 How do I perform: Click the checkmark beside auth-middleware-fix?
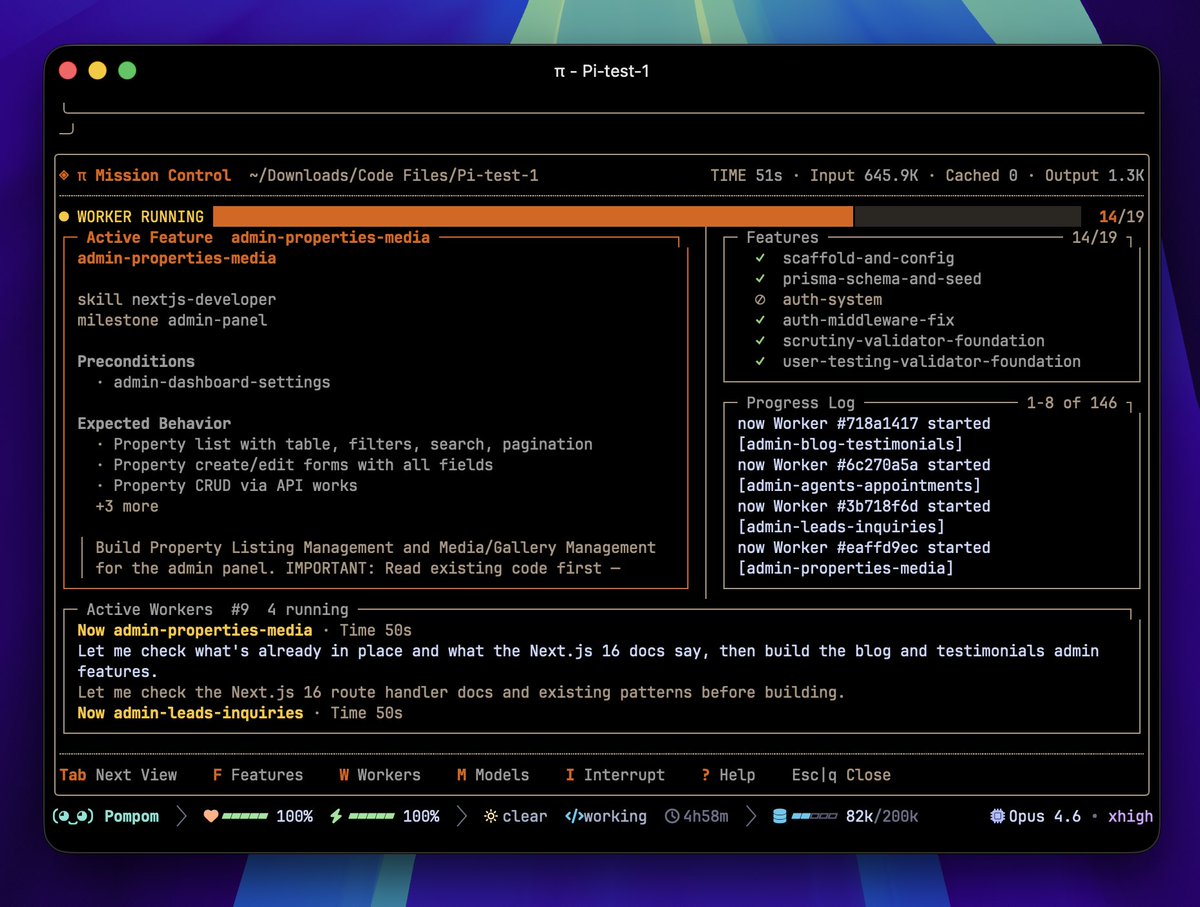[x=761, y=320]
